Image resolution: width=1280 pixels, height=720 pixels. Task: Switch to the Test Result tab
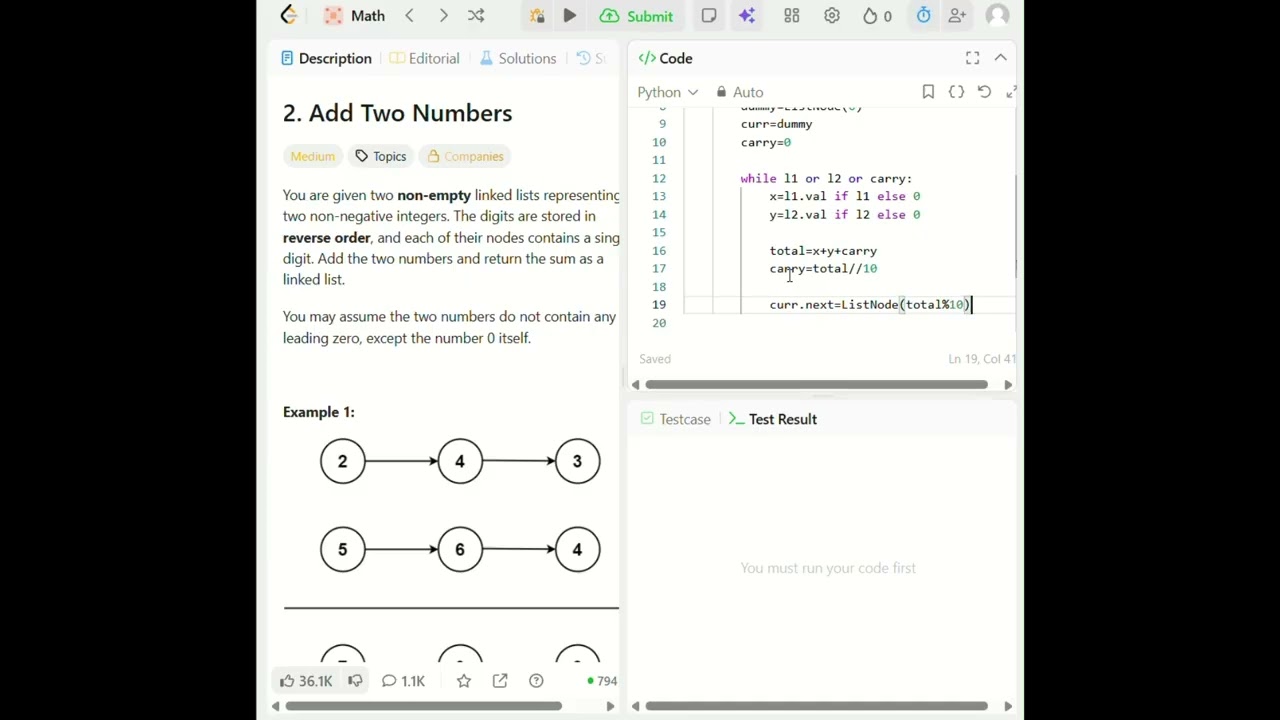click(x=772, y=419)
